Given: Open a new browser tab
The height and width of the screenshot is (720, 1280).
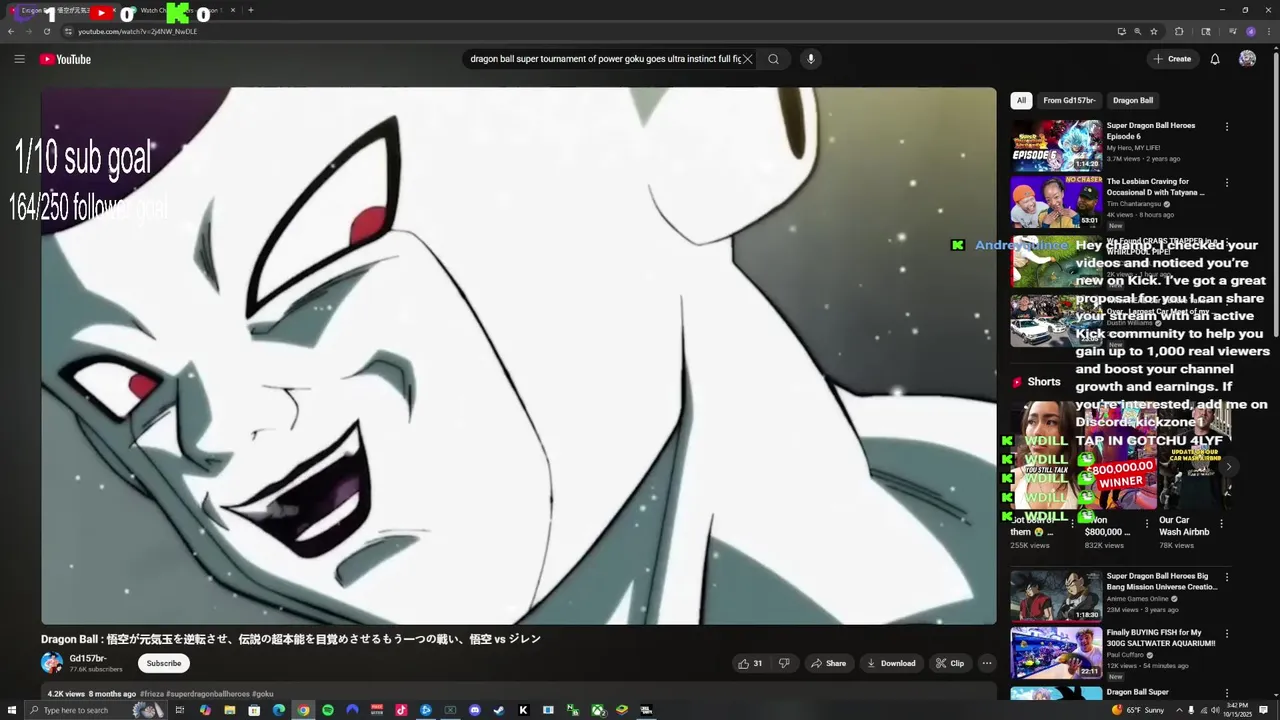Looking at the screenshot, I should tap(250, 10).
